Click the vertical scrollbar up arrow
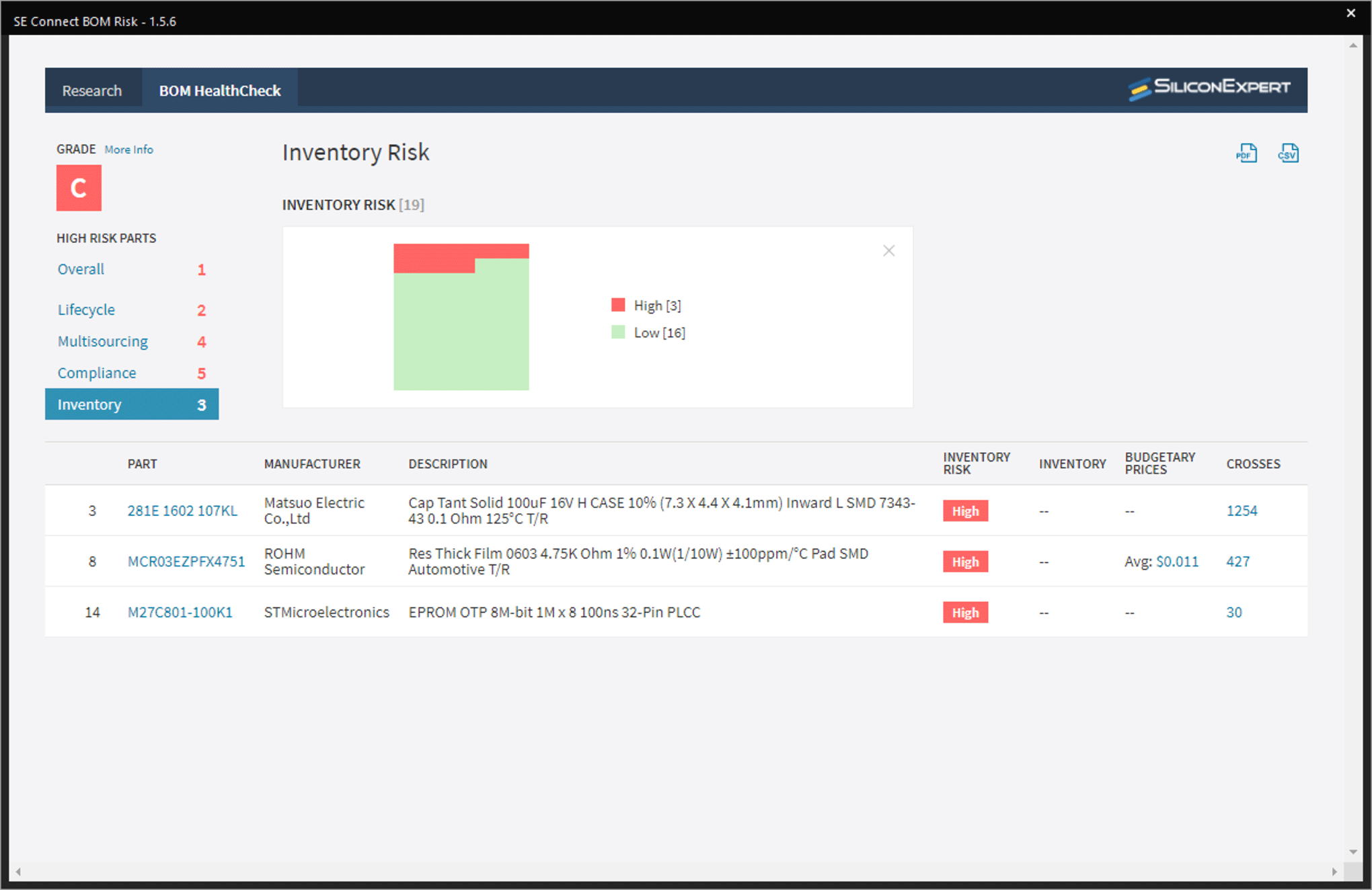The height and width of the screenshot is (890, 1372). click(x=1353, y=45)
